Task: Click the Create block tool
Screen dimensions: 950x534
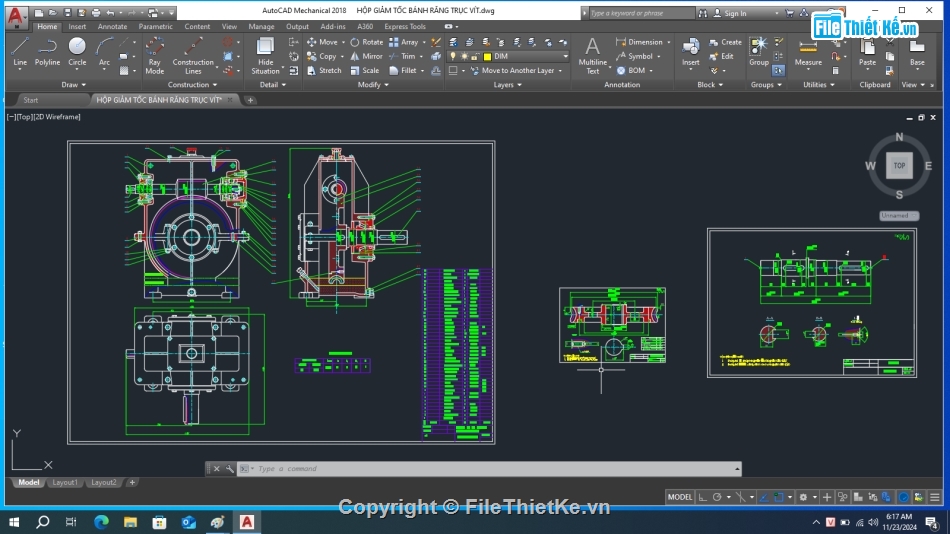Action: 725,42
